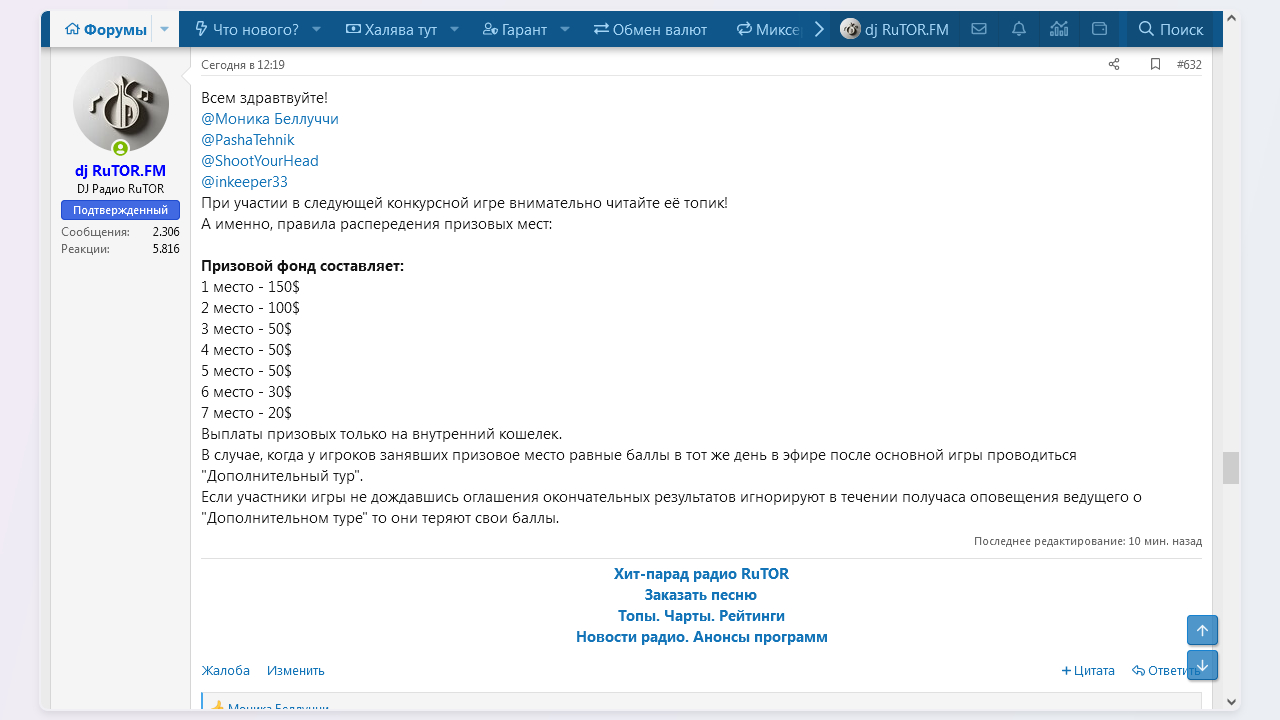Open the Обмен валют tab
The width and height of the screenshot is (1280, 720).
pos(650,29)
